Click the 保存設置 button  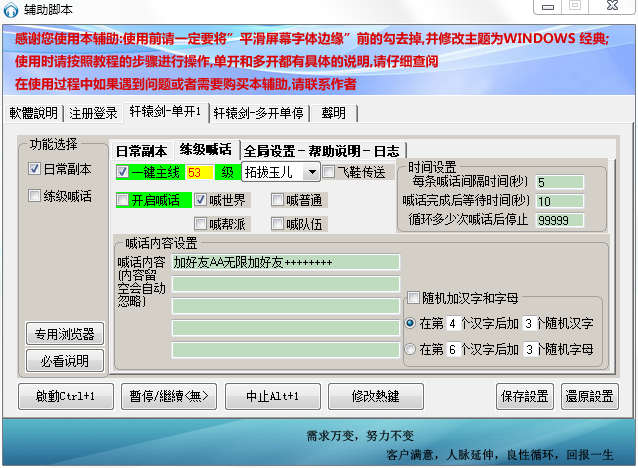click(x=524, y=396)
